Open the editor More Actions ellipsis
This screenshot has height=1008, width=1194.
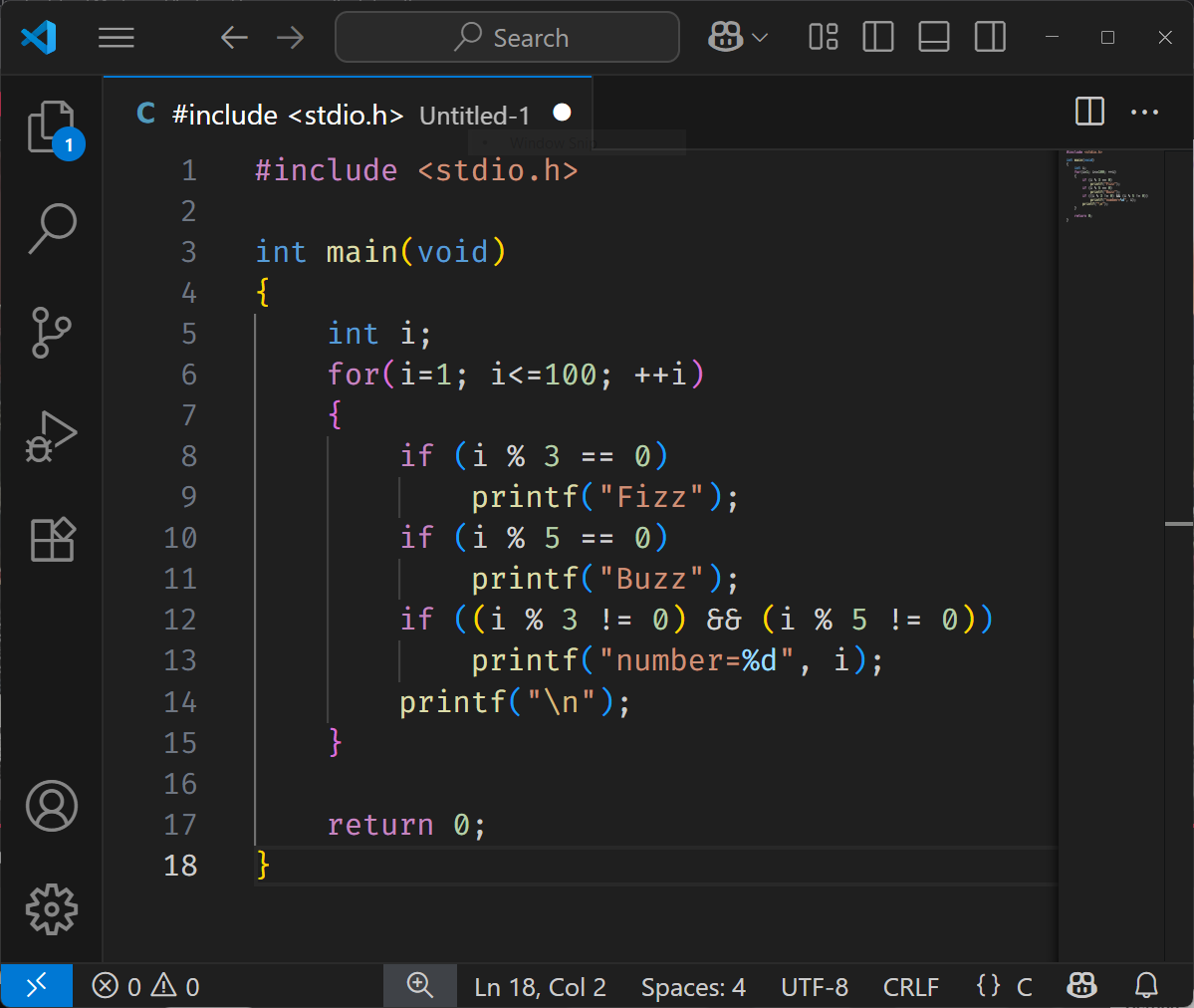pos(1144,113)
